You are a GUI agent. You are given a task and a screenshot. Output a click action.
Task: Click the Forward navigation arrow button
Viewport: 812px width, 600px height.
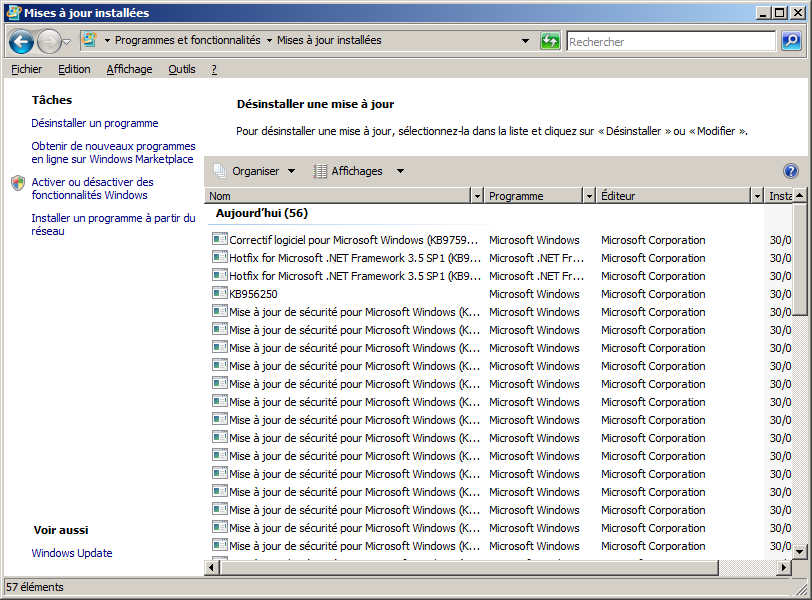click(x=49, y=42)
